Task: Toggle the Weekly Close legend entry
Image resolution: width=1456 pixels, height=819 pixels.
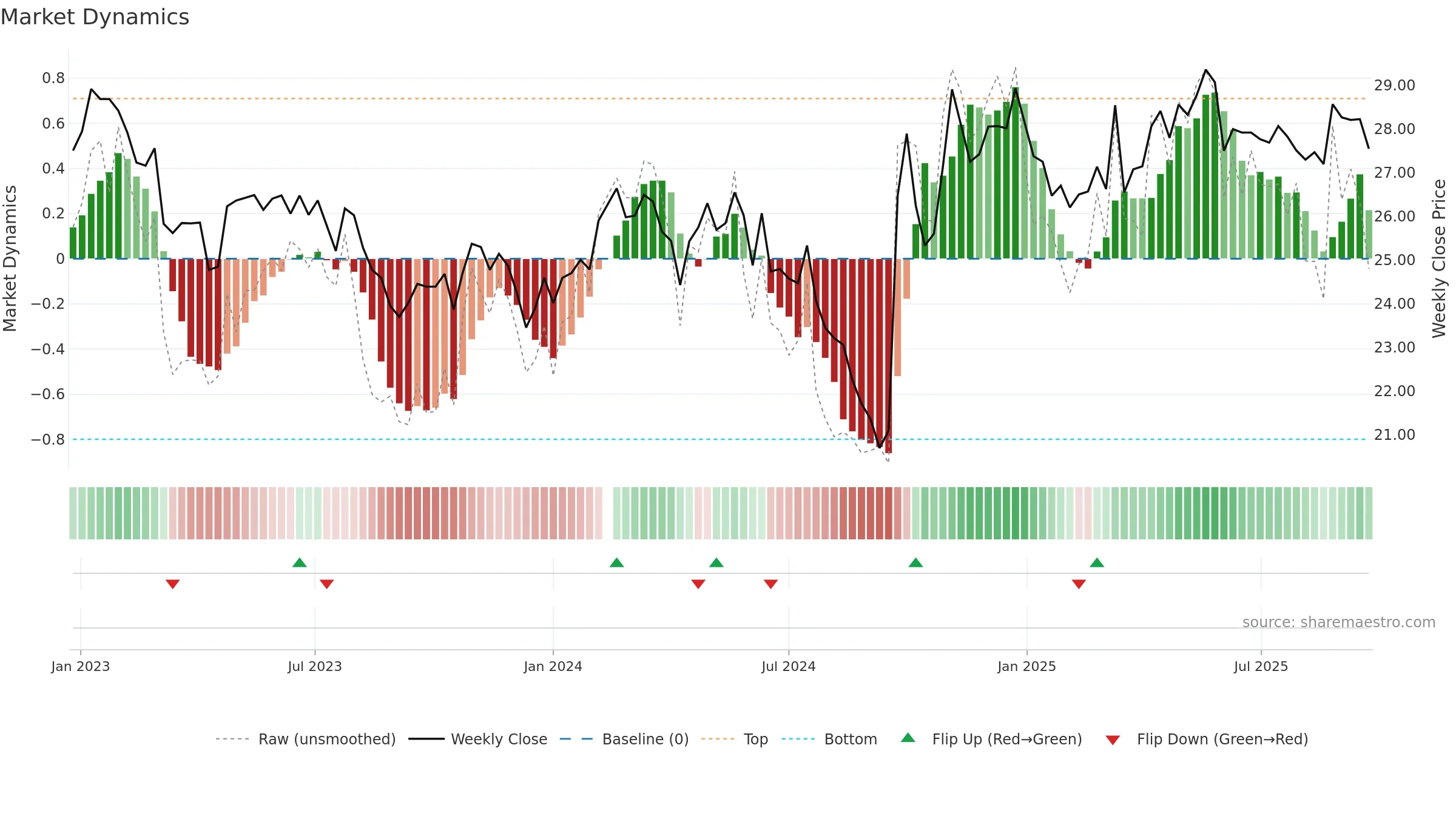Action: tap(478, 739)
